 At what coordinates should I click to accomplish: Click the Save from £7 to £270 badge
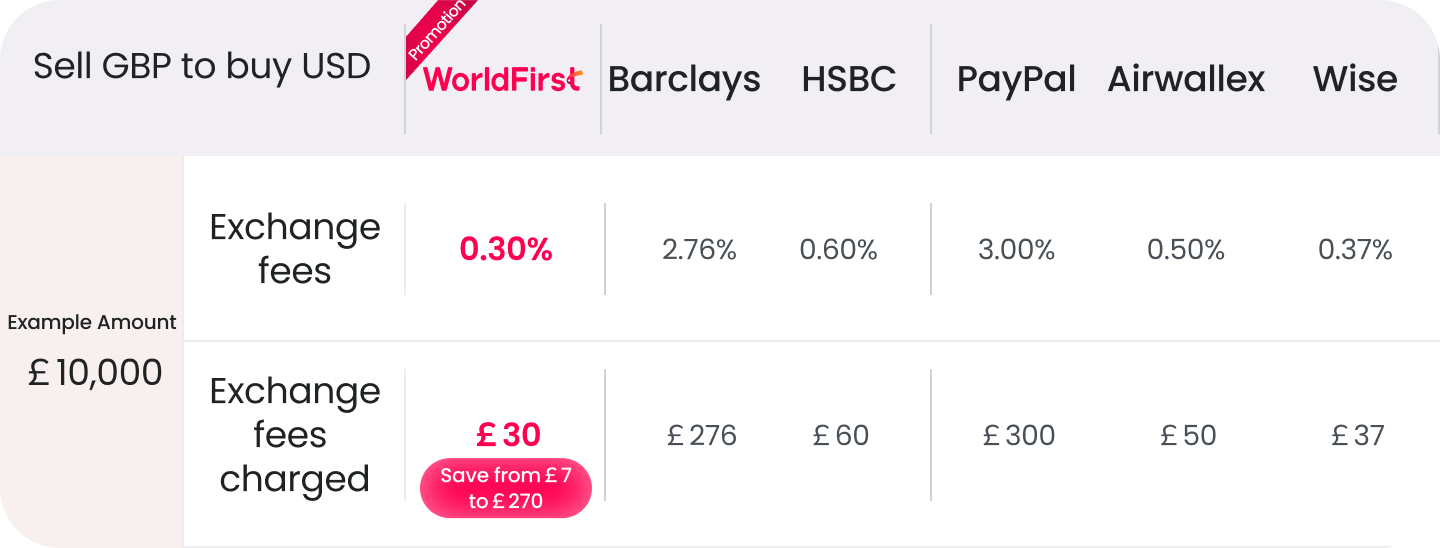click(506, 488)
